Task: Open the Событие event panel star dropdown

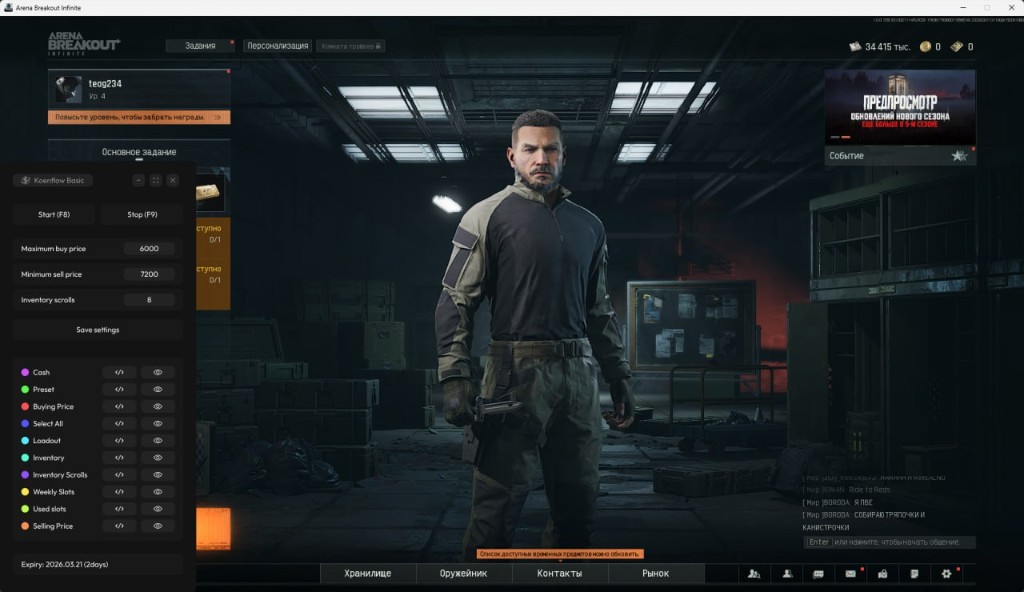Action: coord(957,155)
